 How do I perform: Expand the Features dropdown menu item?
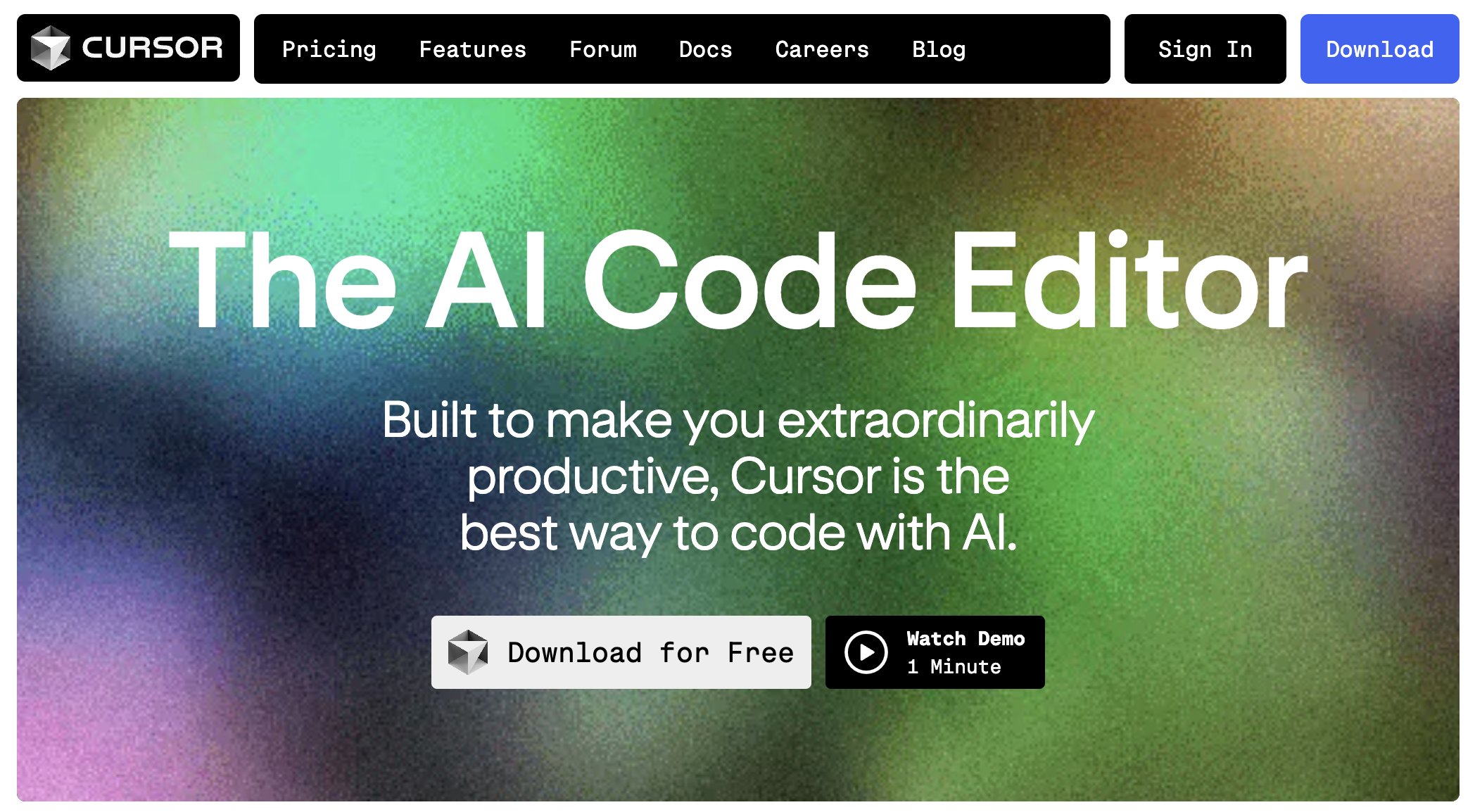(x=472, y=48)
